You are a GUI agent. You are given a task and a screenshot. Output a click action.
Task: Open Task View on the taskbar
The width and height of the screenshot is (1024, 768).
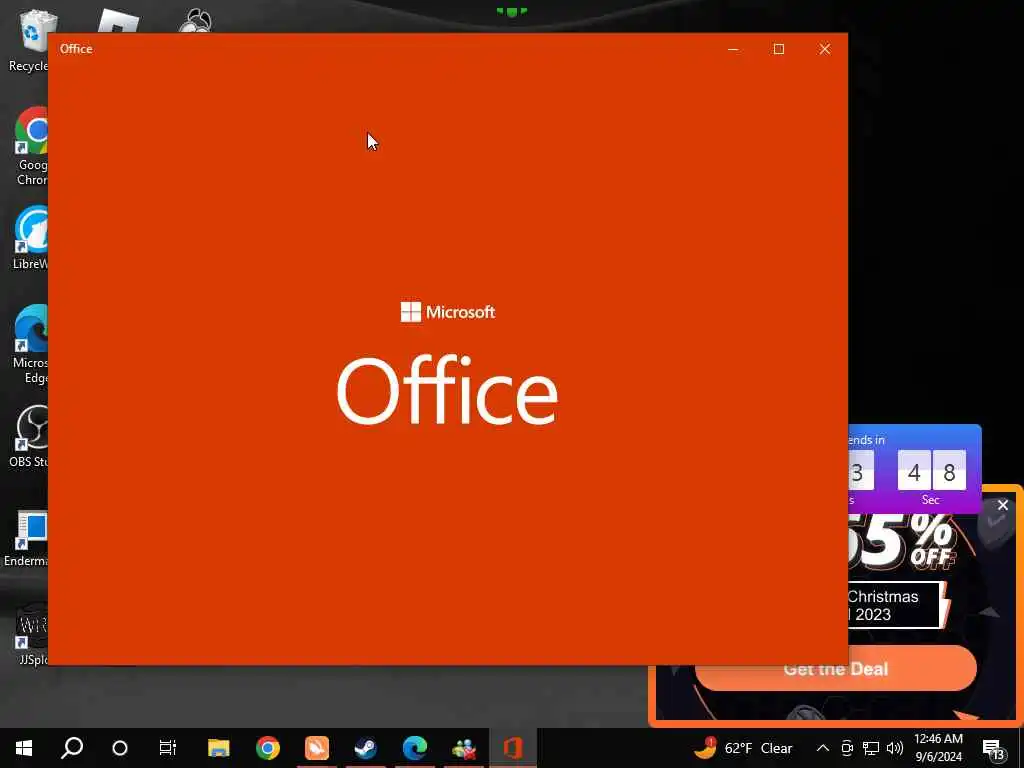(x=168, y=748)
